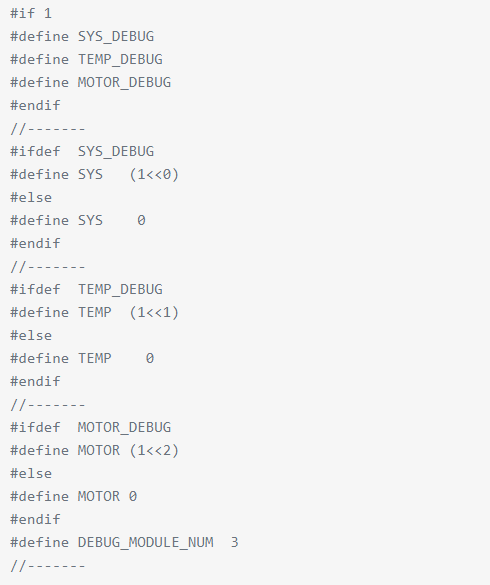Click the #else after SYS define
This screenshot has height=585, width=490.
coord(31,198)
